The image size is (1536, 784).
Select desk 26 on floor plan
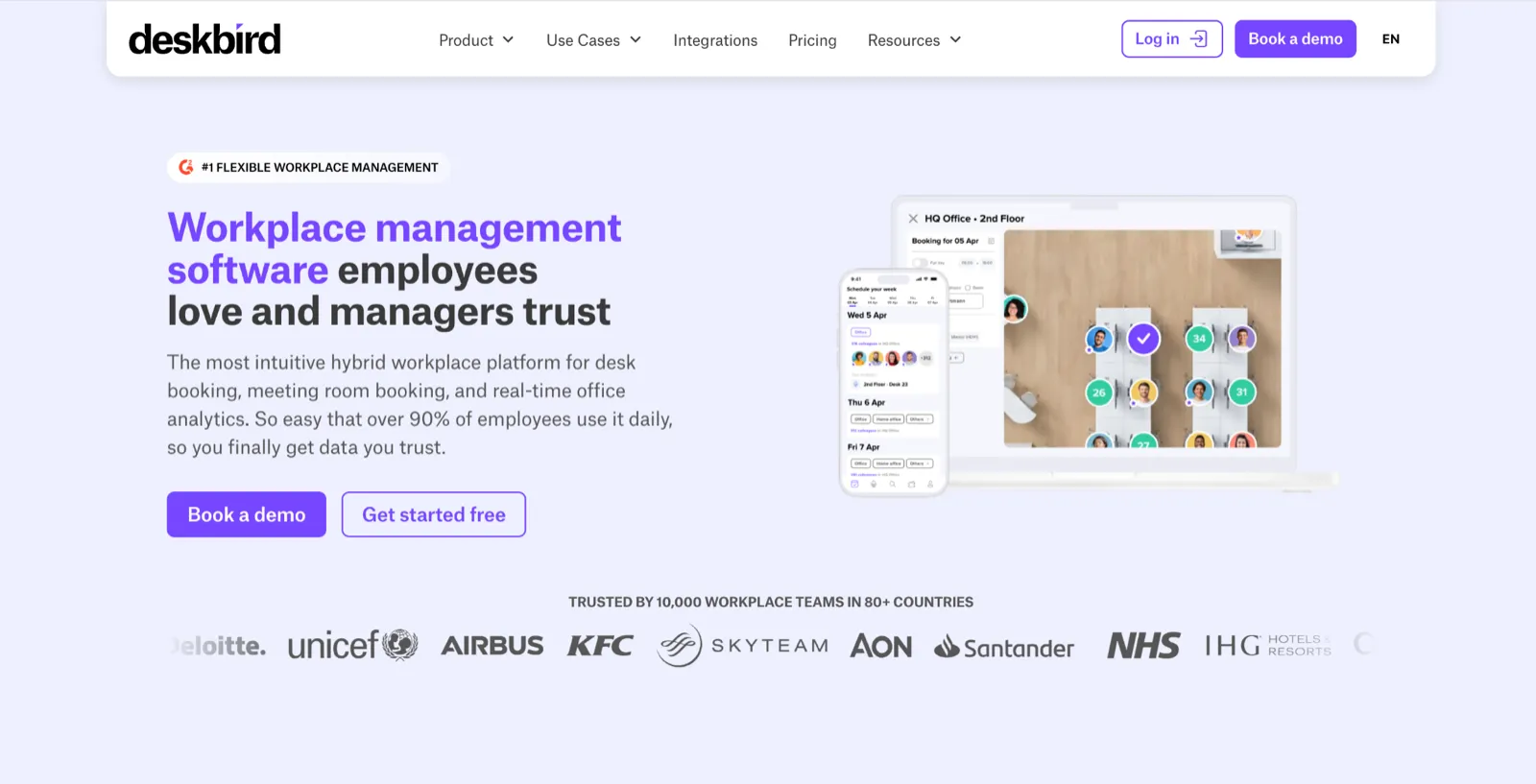(1099, 392)
